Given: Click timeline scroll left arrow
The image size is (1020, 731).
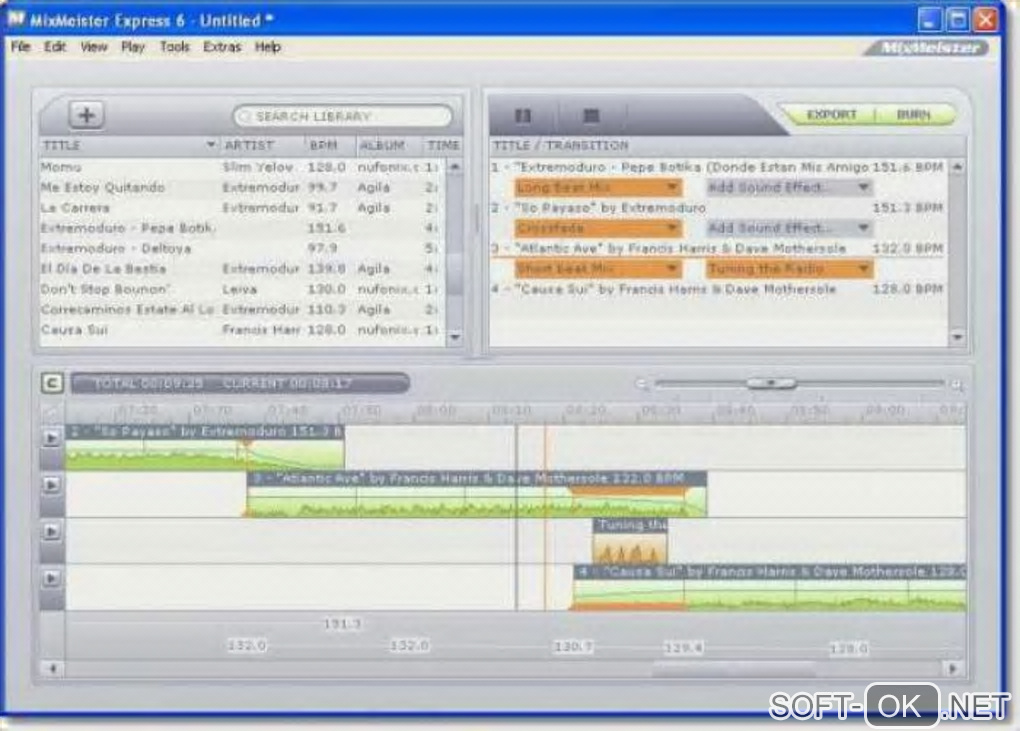Looking at the screenshot, I should (53, 669).
